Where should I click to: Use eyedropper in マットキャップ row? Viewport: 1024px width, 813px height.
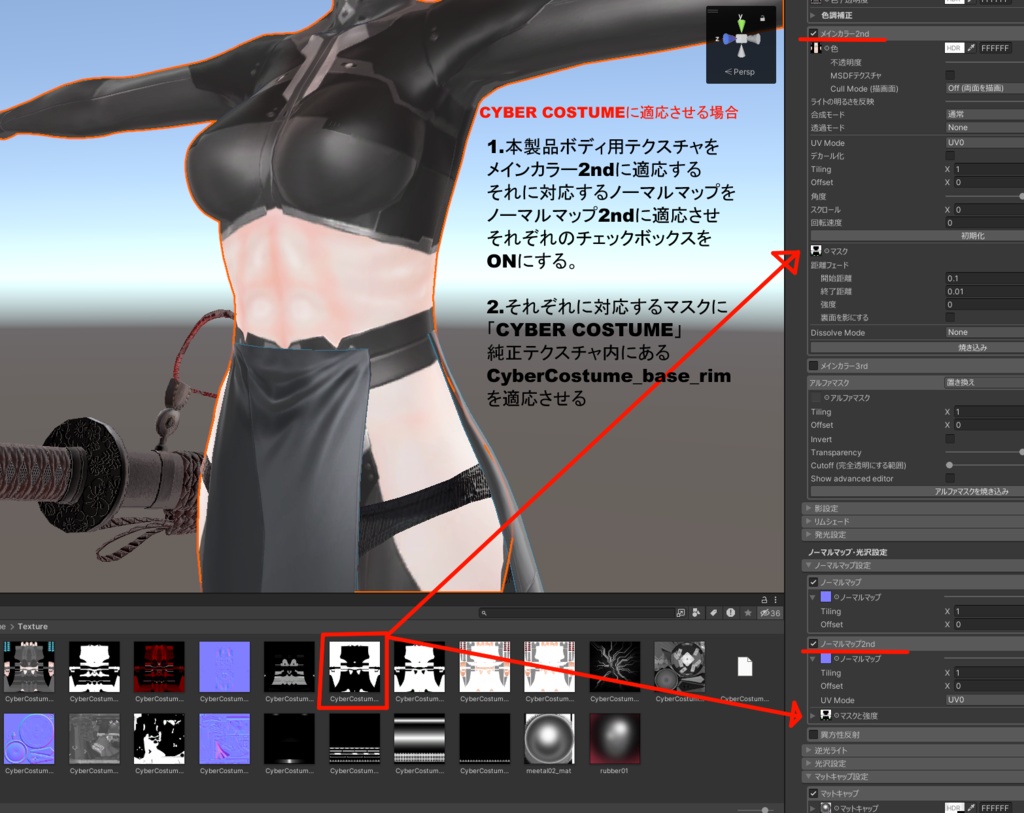972,808
